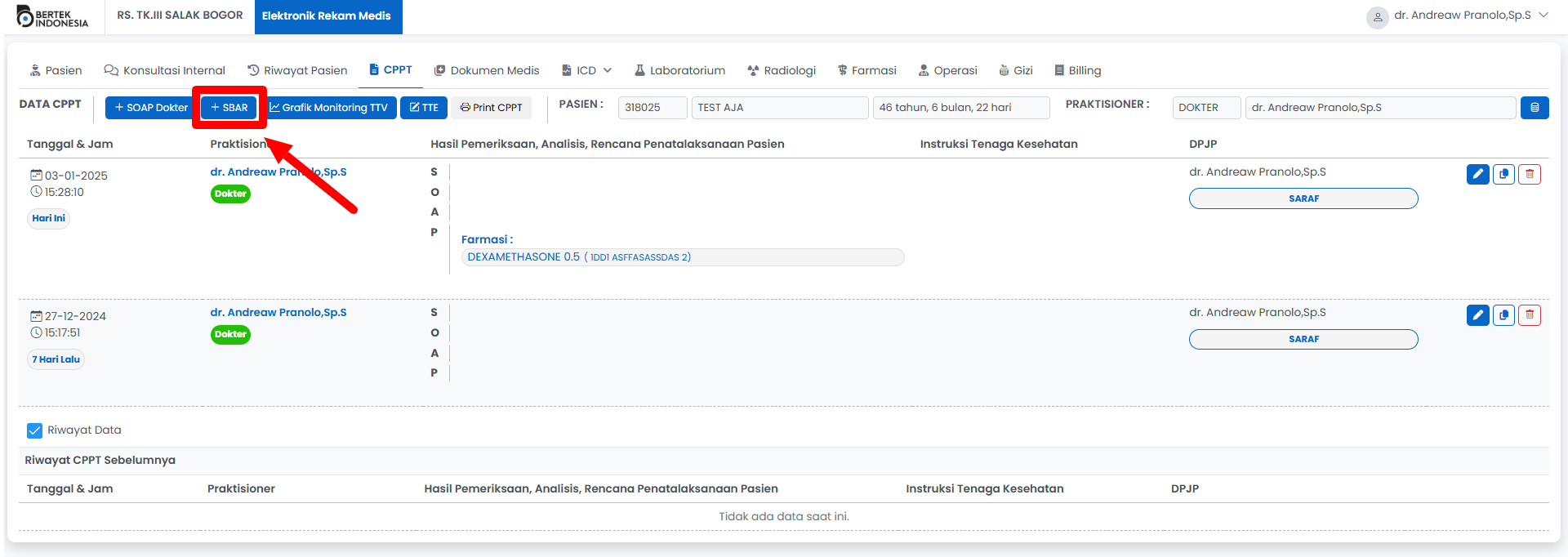Click blue database icon beside practitioner name
The width and height of the screenshot is (1568, 557).
[x=1534, y=108]
